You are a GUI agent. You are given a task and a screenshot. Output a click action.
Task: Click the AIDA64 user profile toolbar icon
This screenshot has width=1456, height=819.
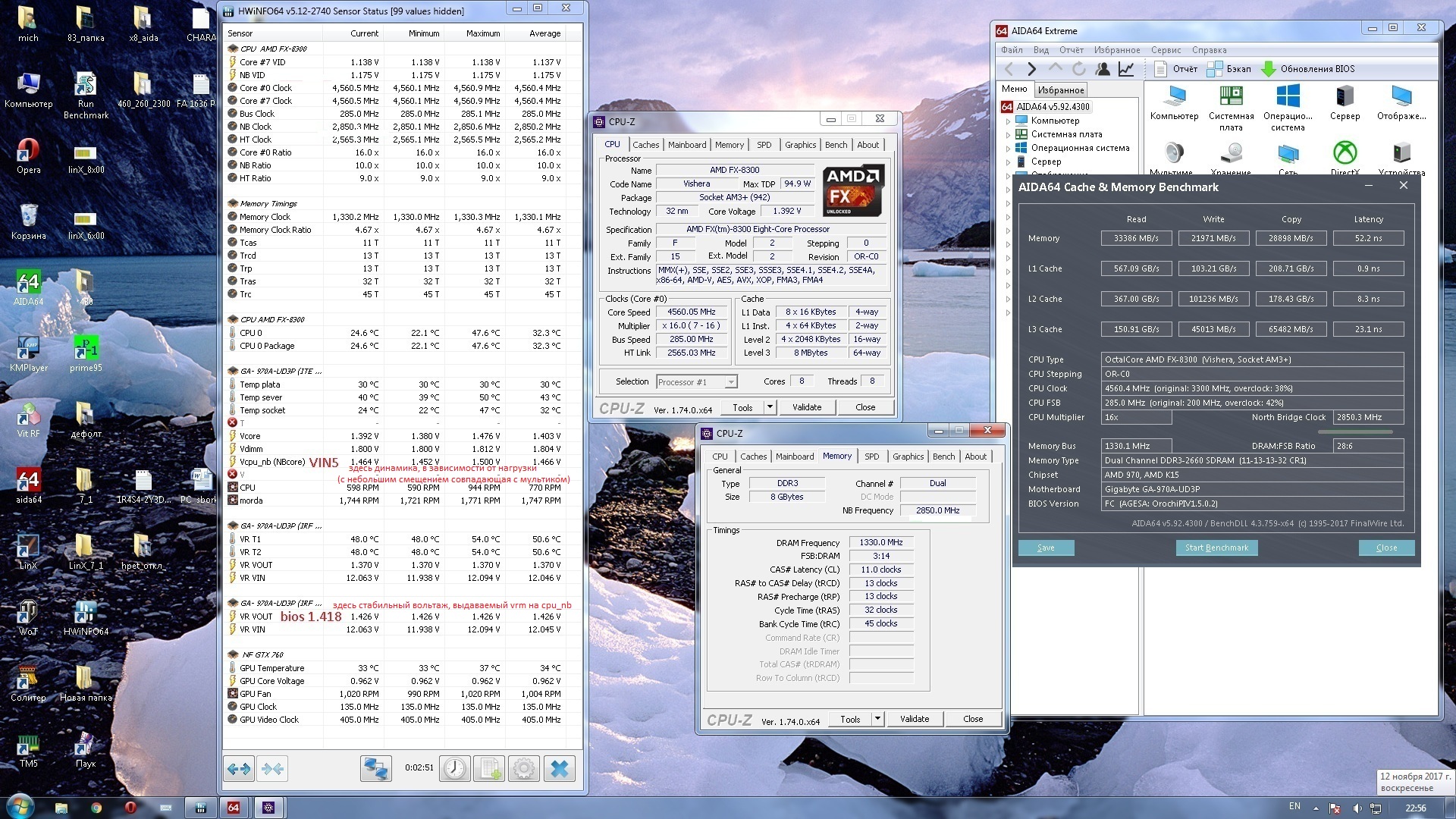click(x=1103, y=69)
